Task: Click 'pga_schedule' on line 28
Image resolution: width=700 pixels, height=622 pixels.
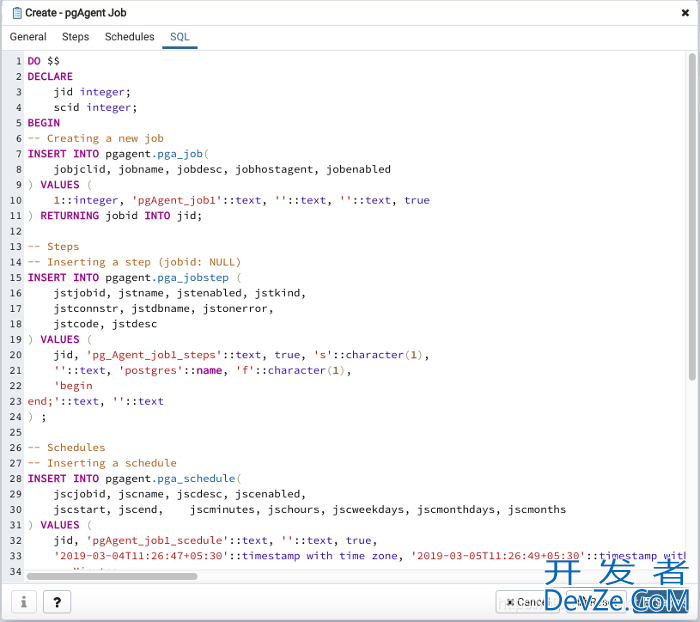Action: click(x=196, y=479)
